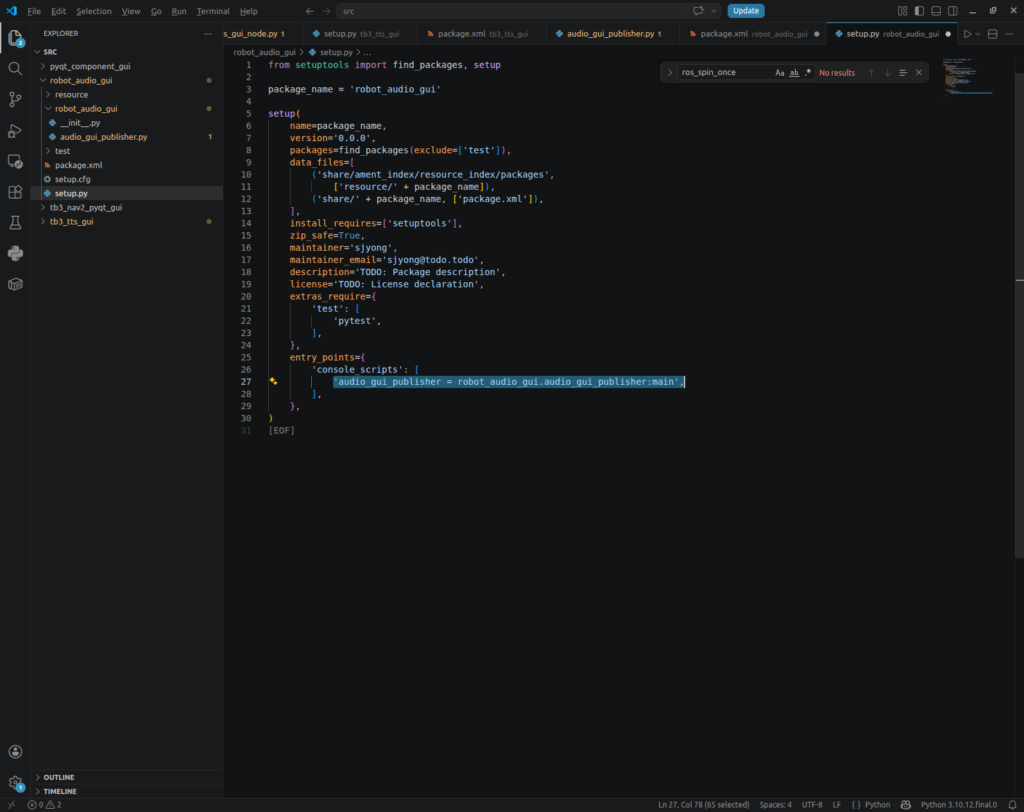Open the Search view in activity bar
Viewport: 1024px width, 812px height.
[15, 69]
